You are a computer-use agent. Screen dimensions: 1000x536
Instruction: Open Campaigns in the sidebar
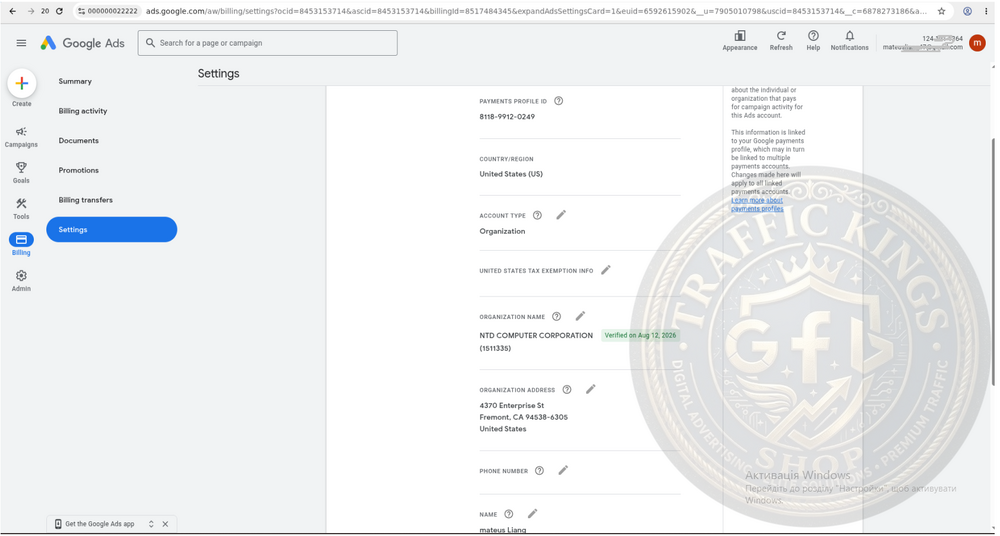21,137
